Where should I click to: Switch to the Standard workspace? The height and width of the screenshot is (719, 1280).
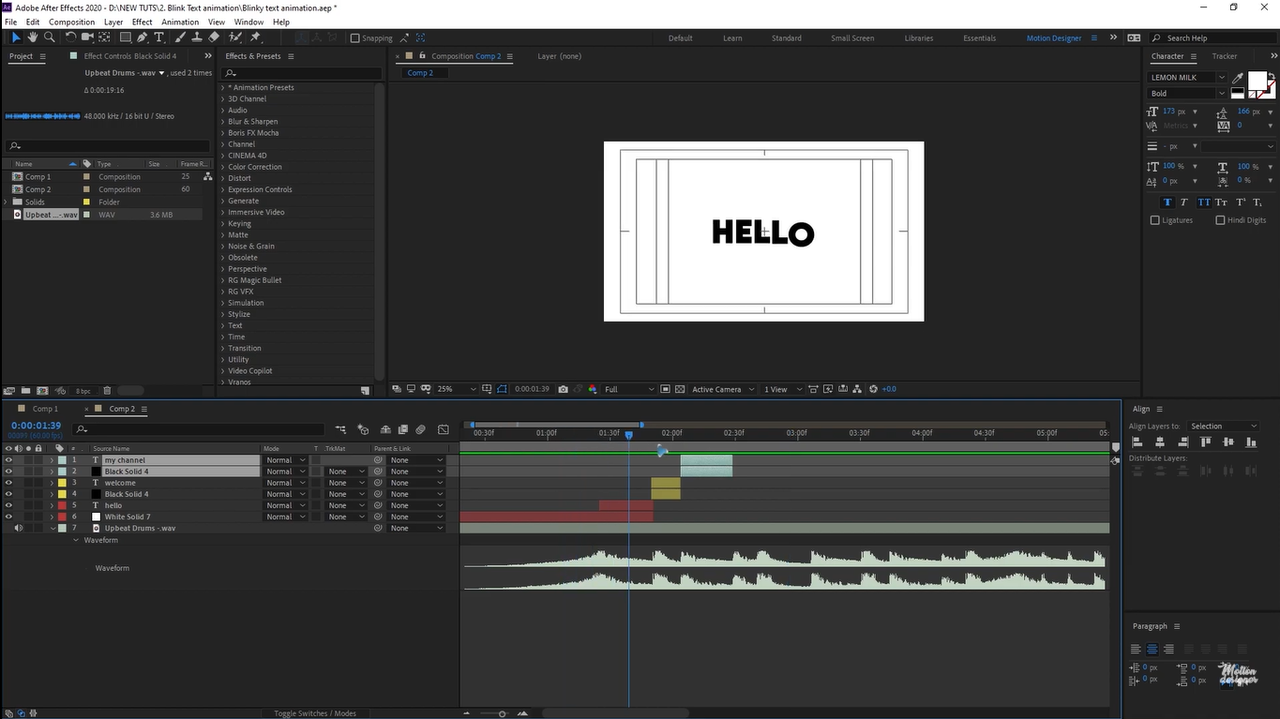(786, 38)
